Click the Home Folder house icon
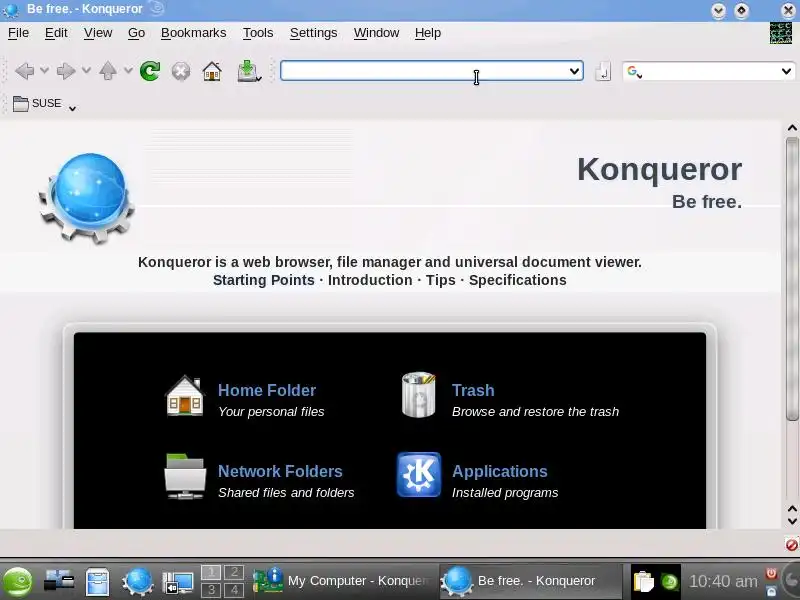The image size is (800, 600). tap(185, 396)
